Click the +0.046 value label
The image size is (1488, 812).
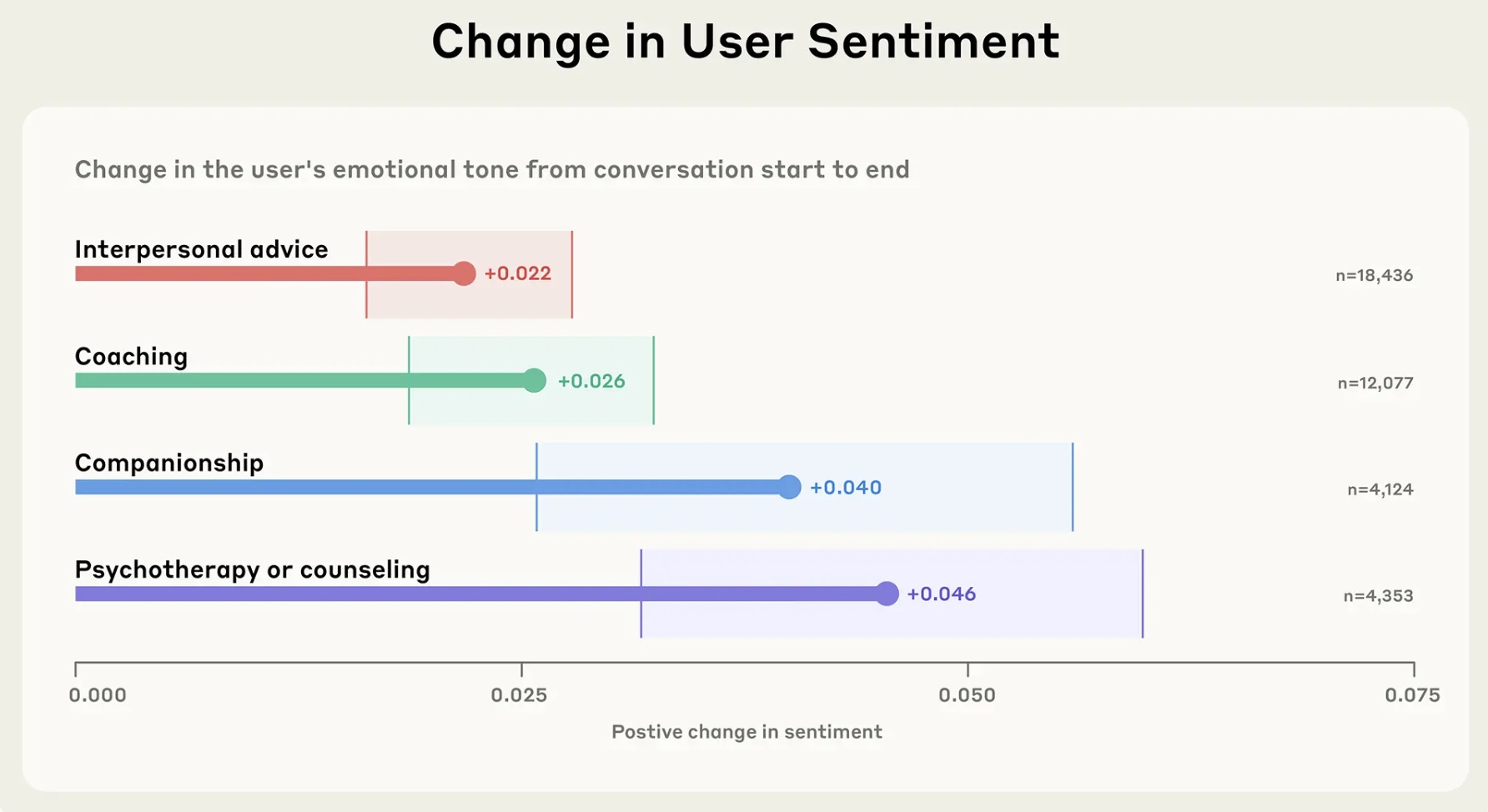(942, 594)
